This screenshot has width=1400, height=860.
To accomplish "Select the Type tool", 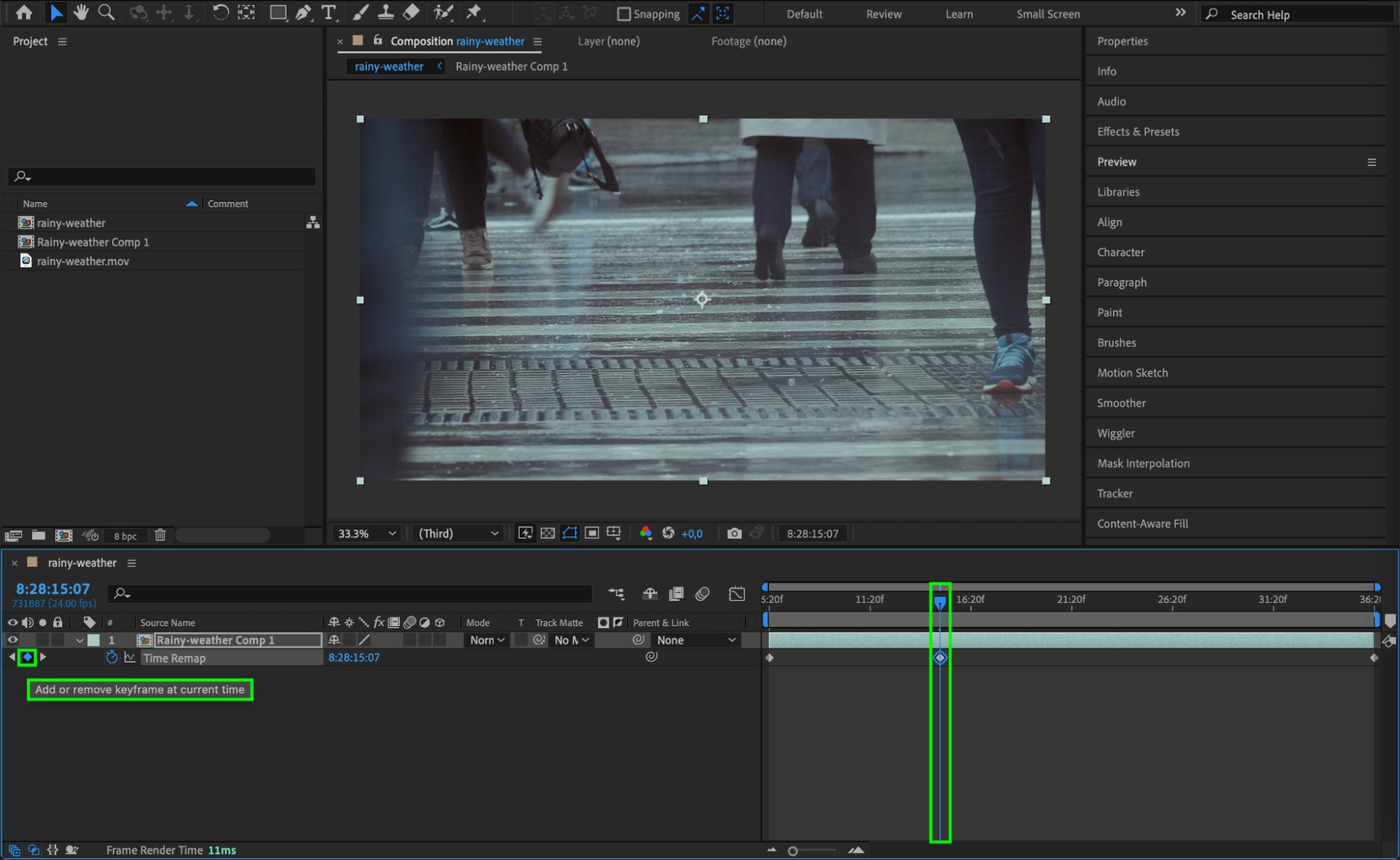I will (328, 12).
